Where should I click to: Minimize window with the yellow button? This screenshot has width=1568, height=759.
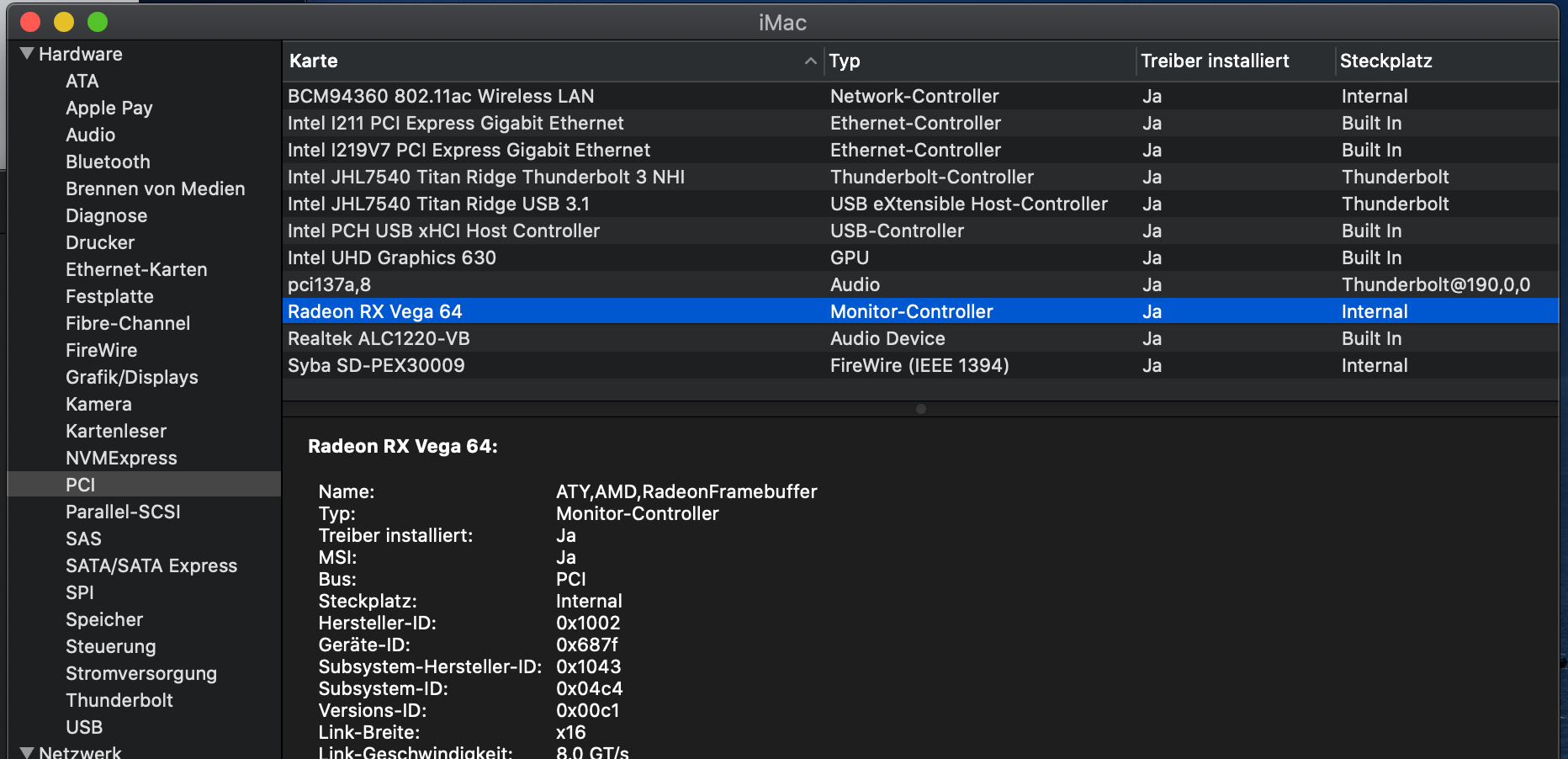(x=64, y=22)
